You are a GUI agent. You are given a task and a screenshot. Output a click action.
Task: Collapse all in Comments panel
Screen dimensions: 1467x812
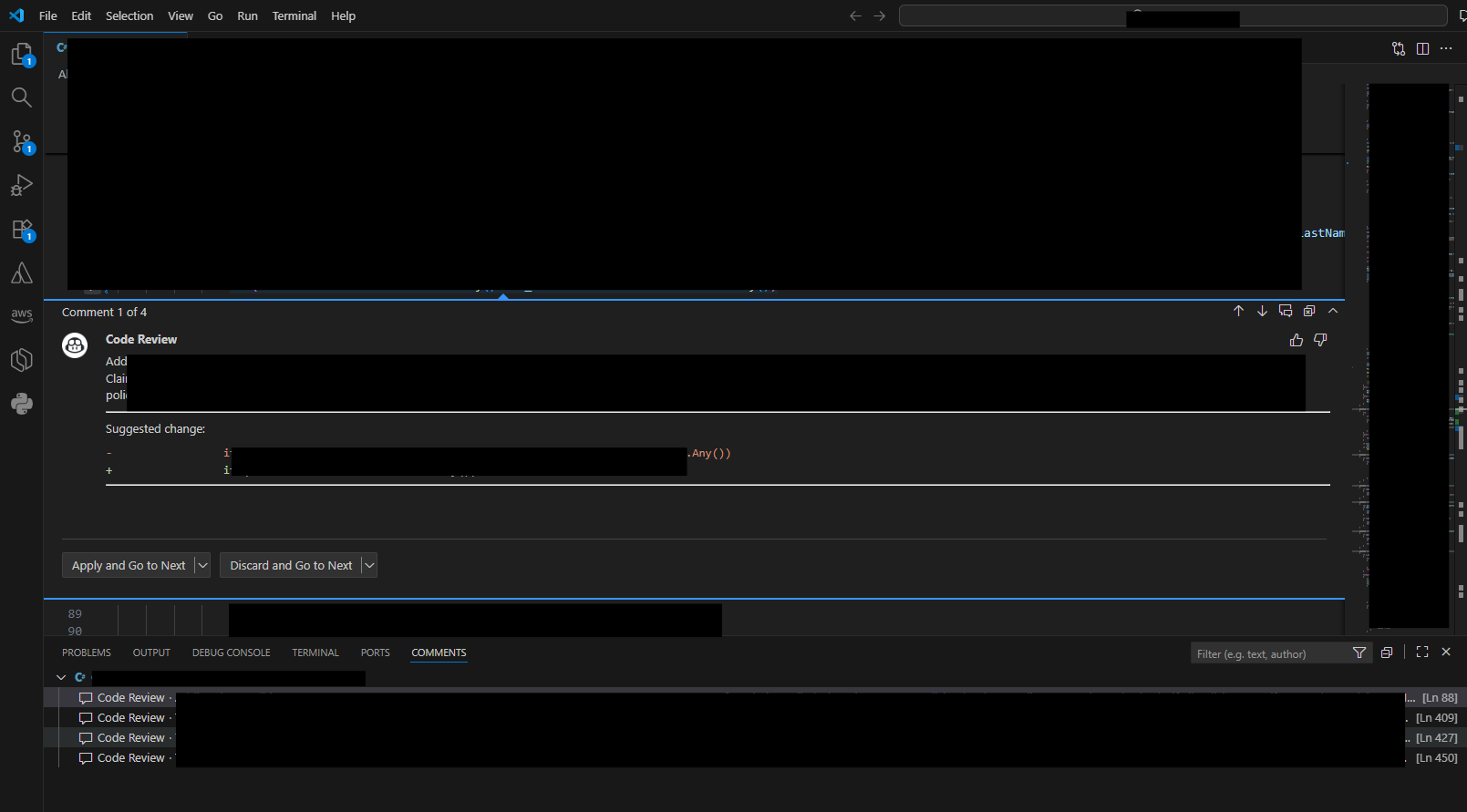tap(1387, 653)
